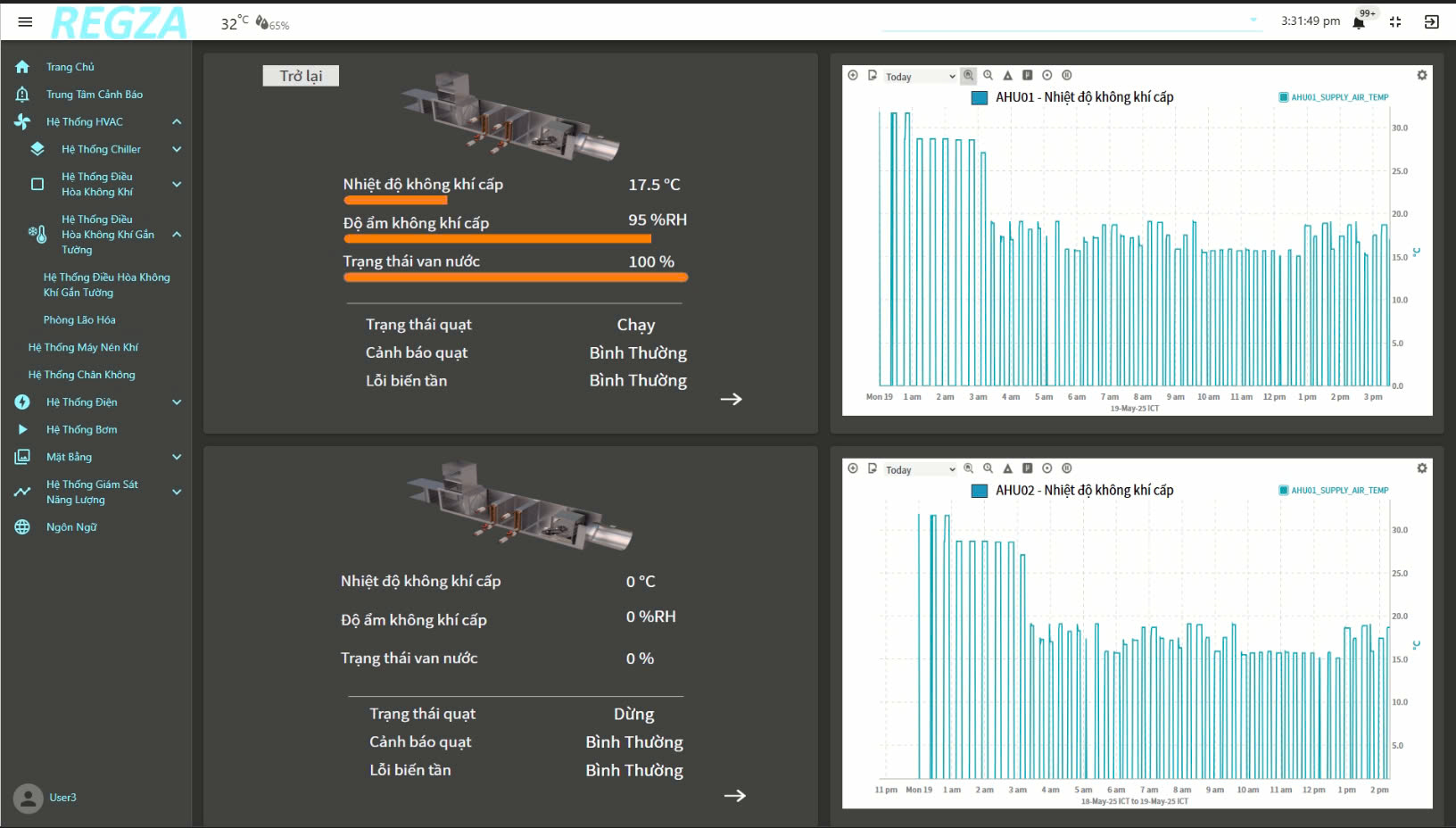Click the pause icon in AHU01 chart toolbar
1456x828 pixels.
point(1067,76)
